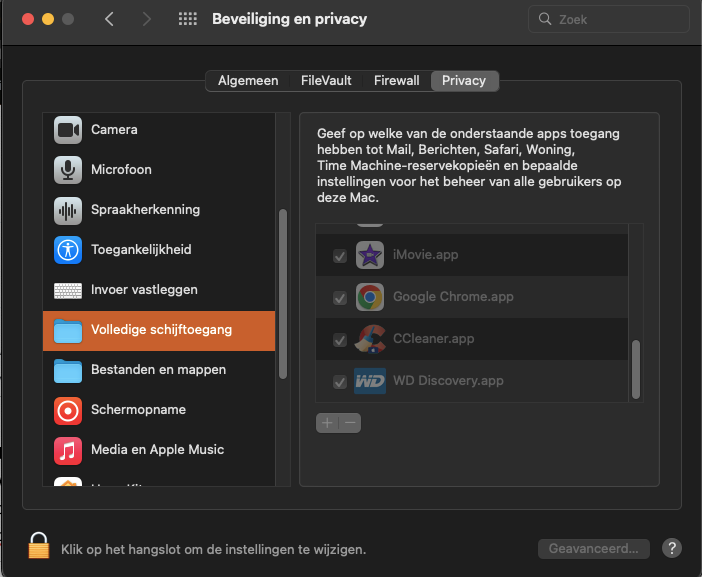Select the Bestanden en mappen label text

tap(158, 370)
